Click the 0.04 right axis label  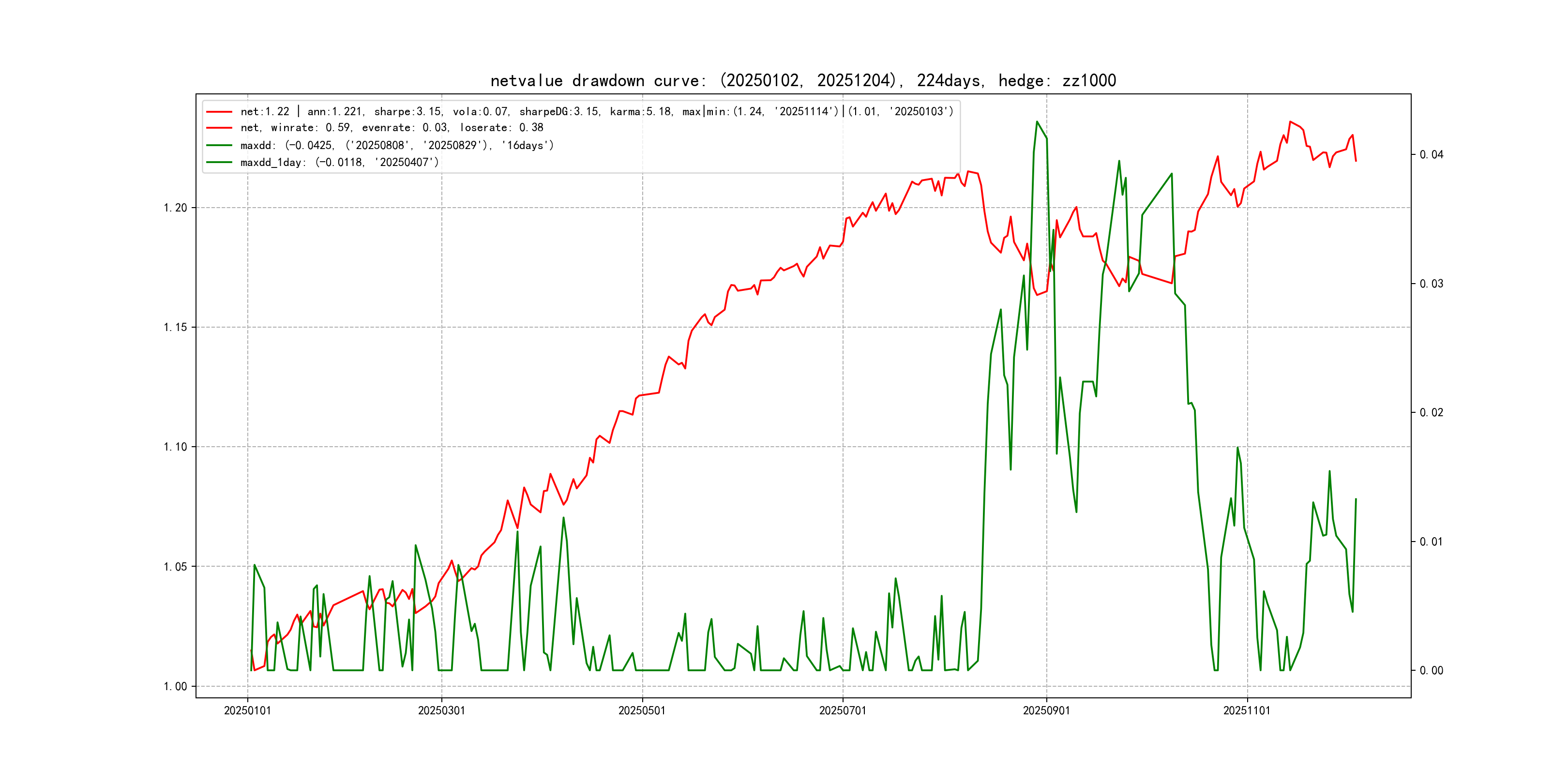pyautogui.click(x=1431, y=154)
